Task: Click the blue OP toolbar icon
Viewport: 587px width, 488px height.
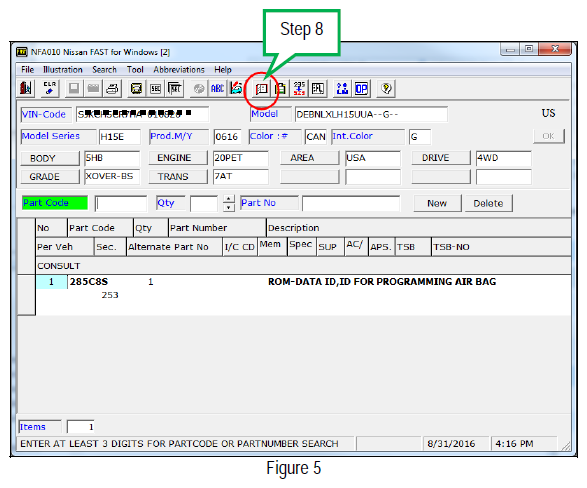Action: point(361,89)
